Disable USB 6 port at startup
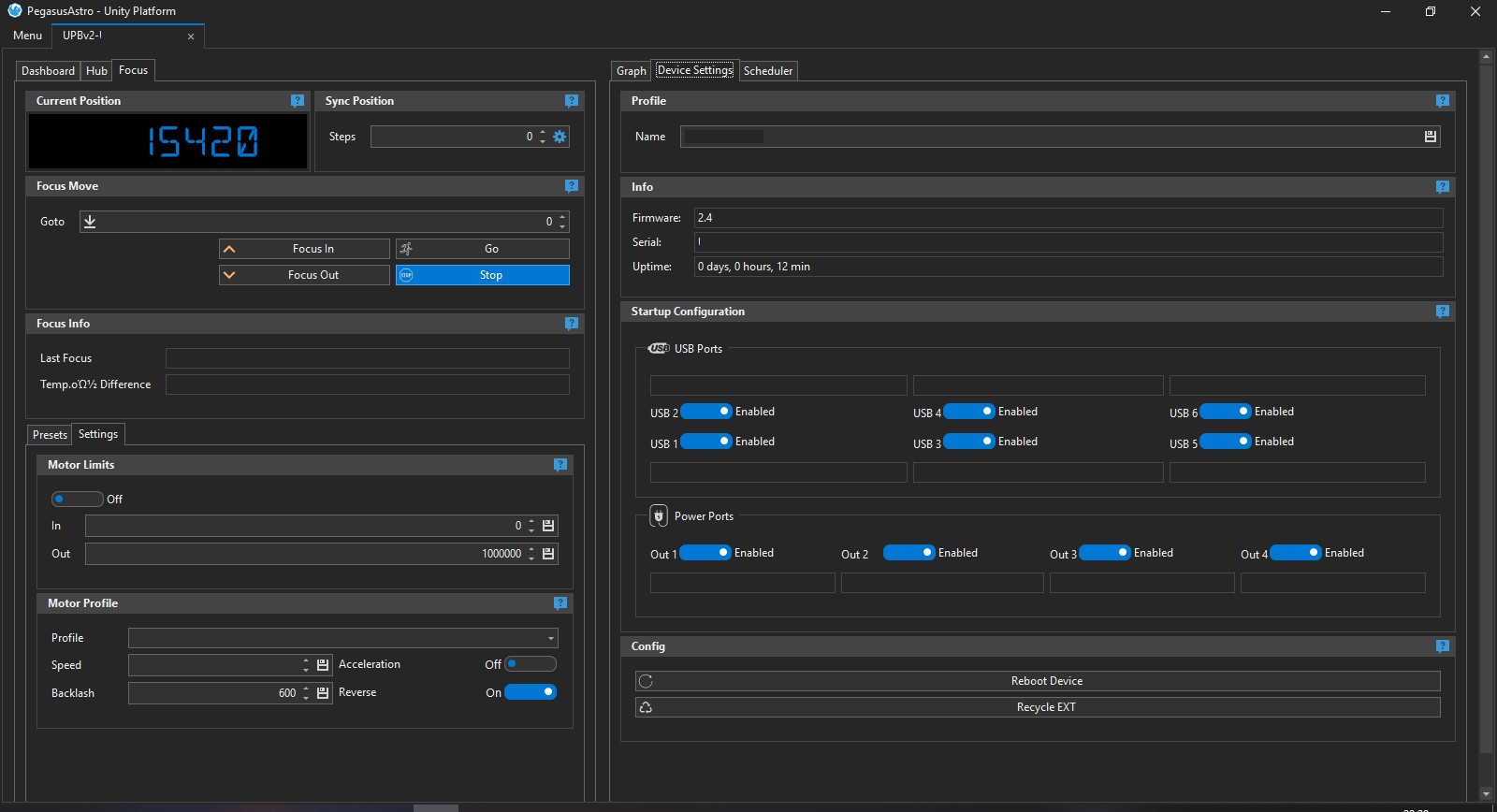 pos(1226,412)
